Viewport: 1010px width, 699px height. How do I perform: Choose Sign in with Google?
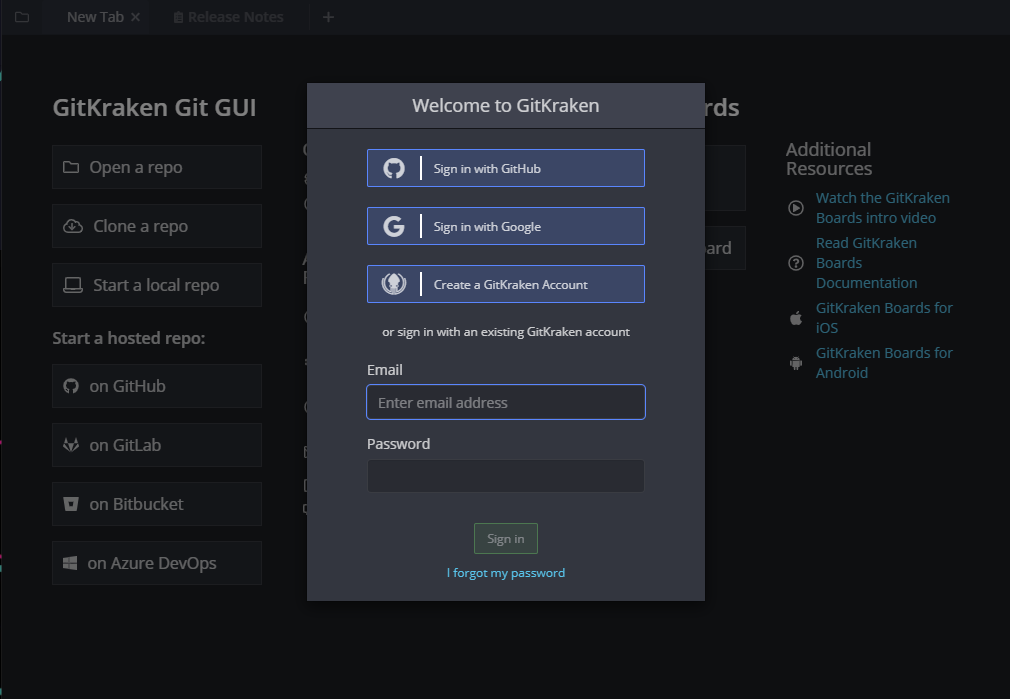(x=506, y=226)
